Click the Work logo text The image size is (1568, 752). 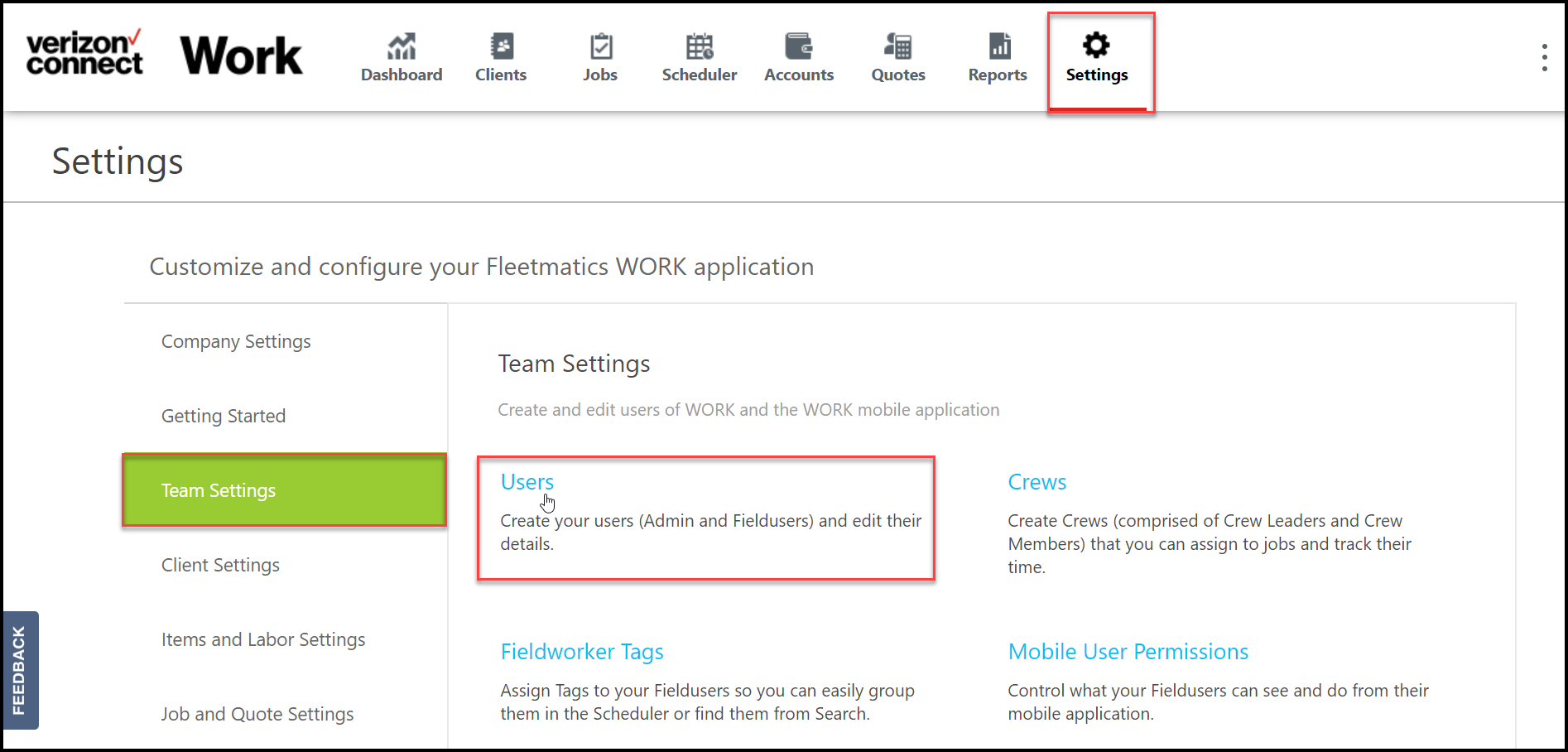point(241,55)
